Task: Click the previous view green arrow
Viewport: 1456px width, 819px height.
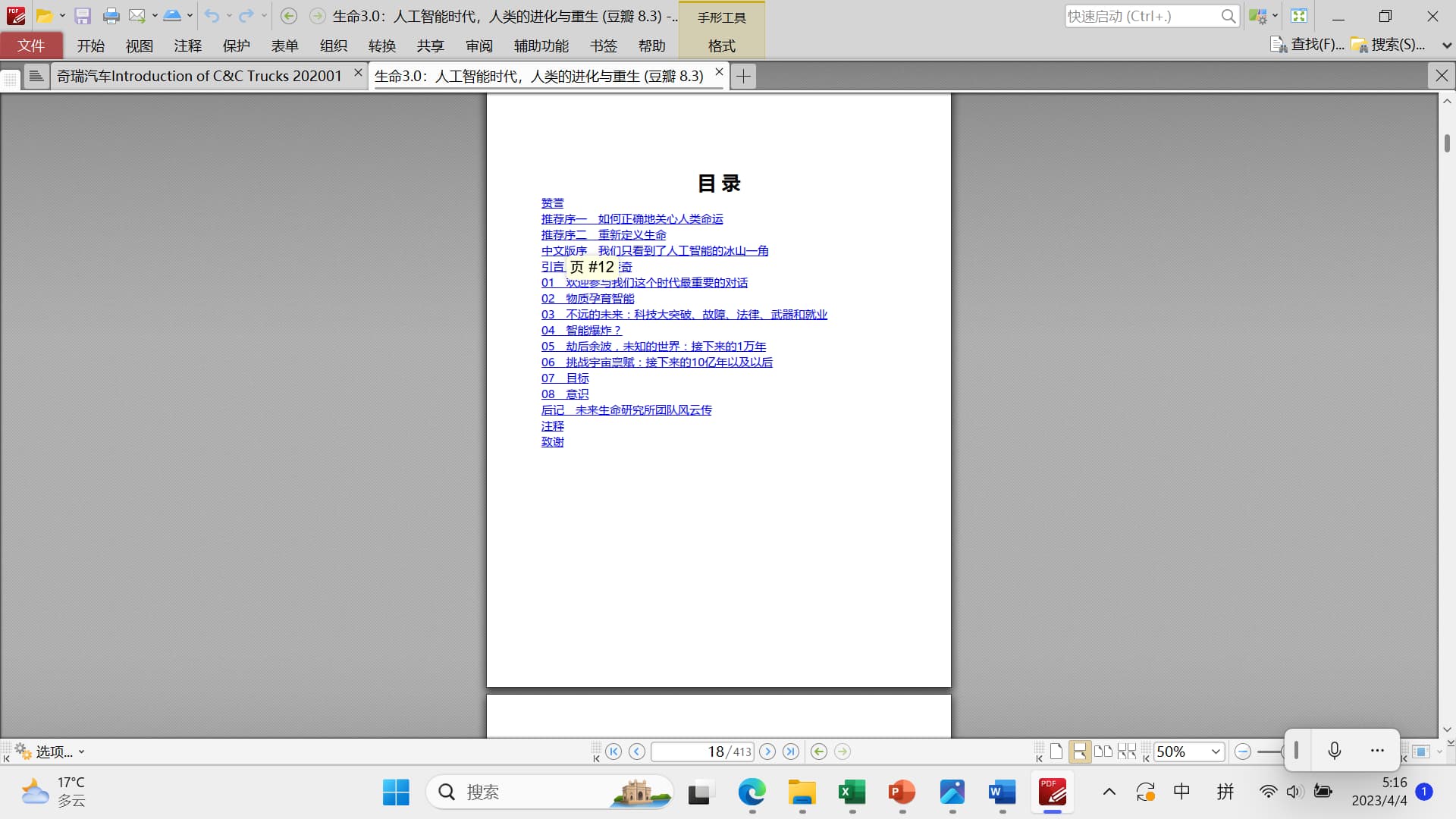Action: 818,752
